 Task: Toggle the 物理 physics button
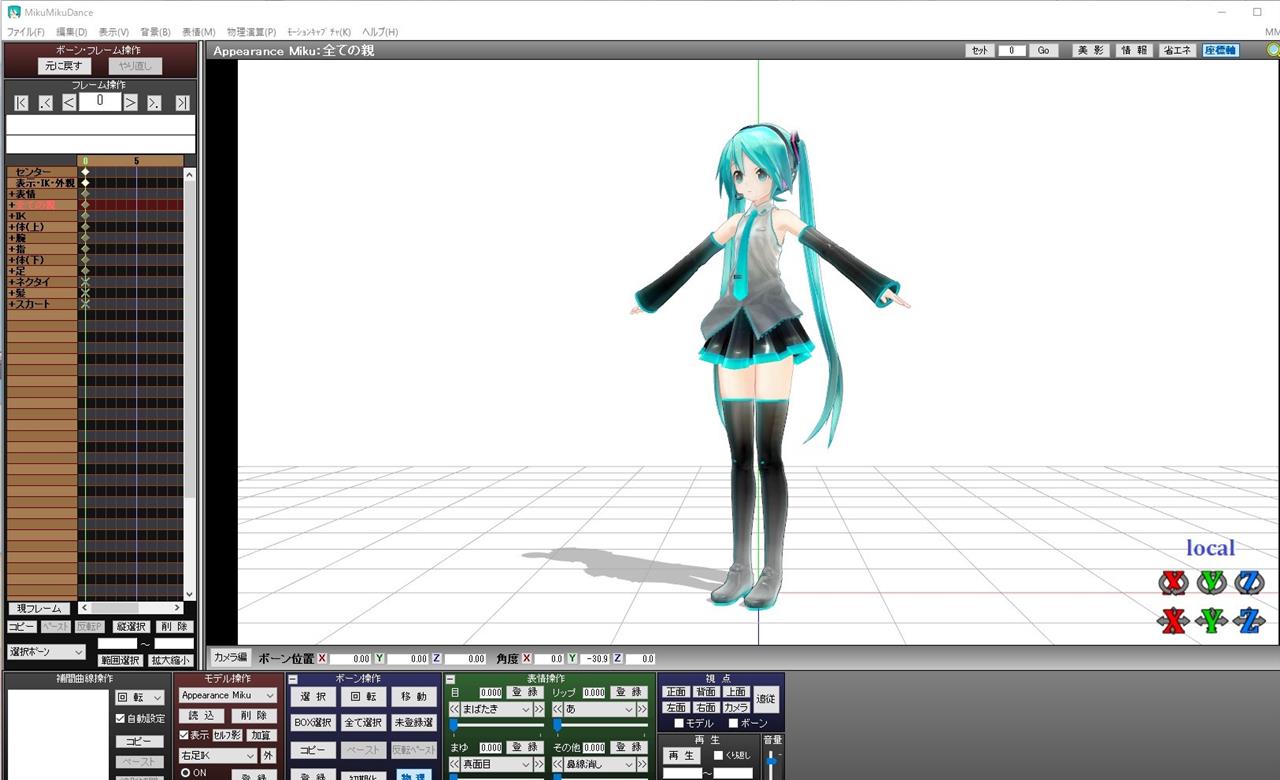(x=412, y=775)
